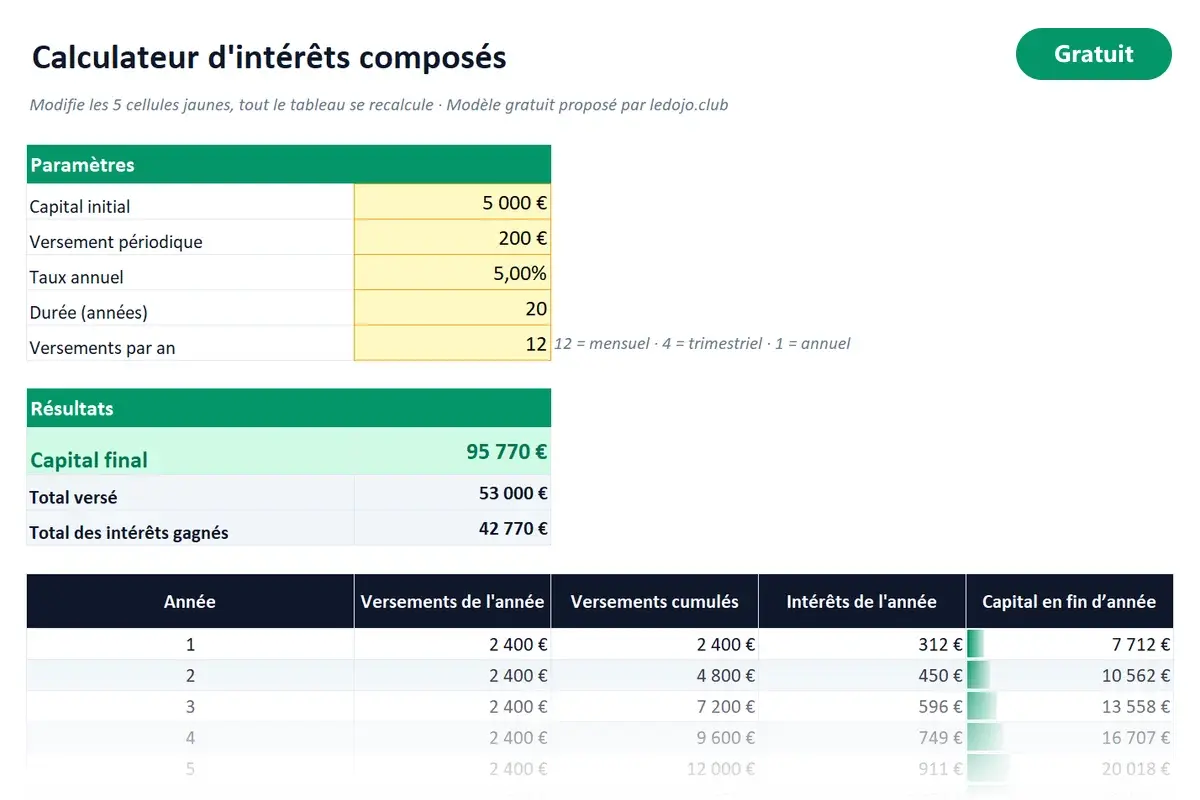Select the end-of-year capital 10 562 €
Screen dimensions: 1200x800
coord(1069,675)
